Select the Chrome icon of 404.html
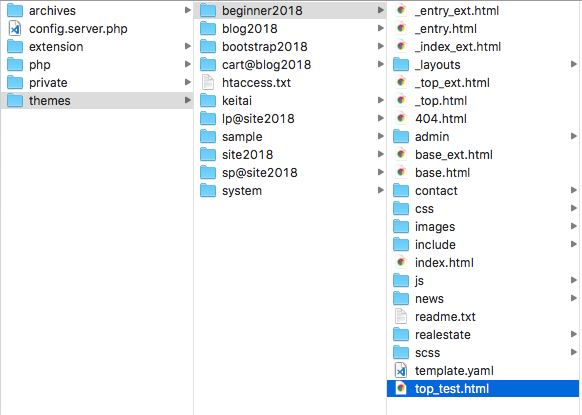Screen dimensions: 582x415 pyautogui.click(x=401, y=118)
